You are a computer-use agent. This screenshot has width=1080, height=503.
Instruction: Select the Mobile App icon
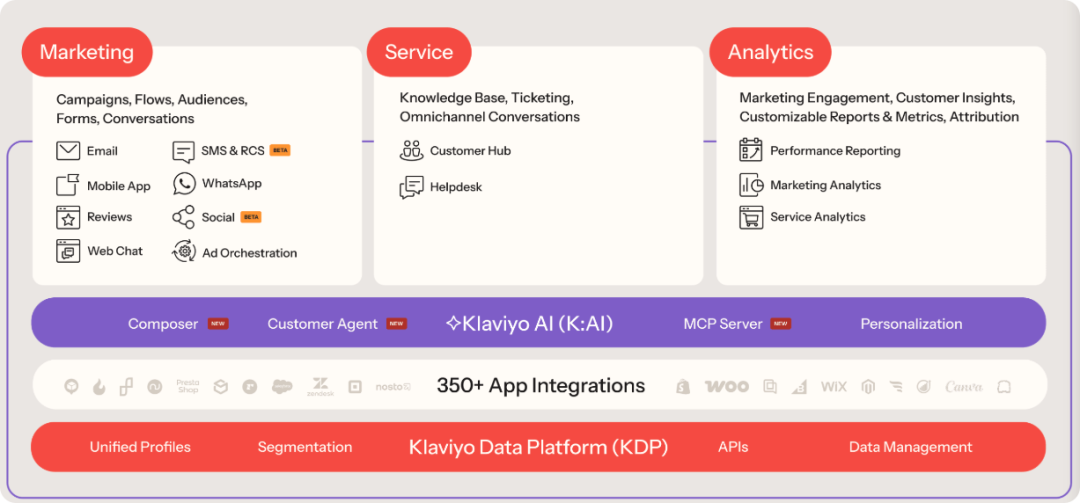[68, 185]
